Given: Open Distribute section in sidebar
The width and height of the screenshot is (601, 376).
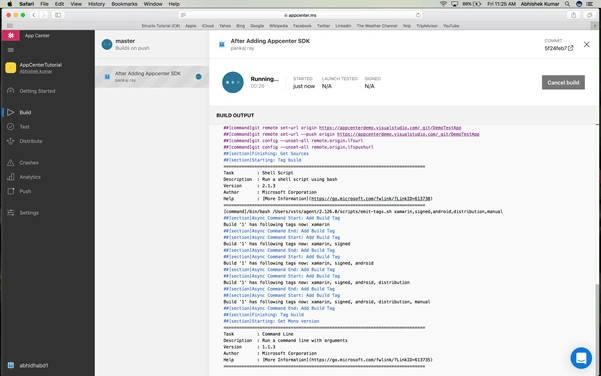Looking at the screenshot, I should click(x=31, y=141).
